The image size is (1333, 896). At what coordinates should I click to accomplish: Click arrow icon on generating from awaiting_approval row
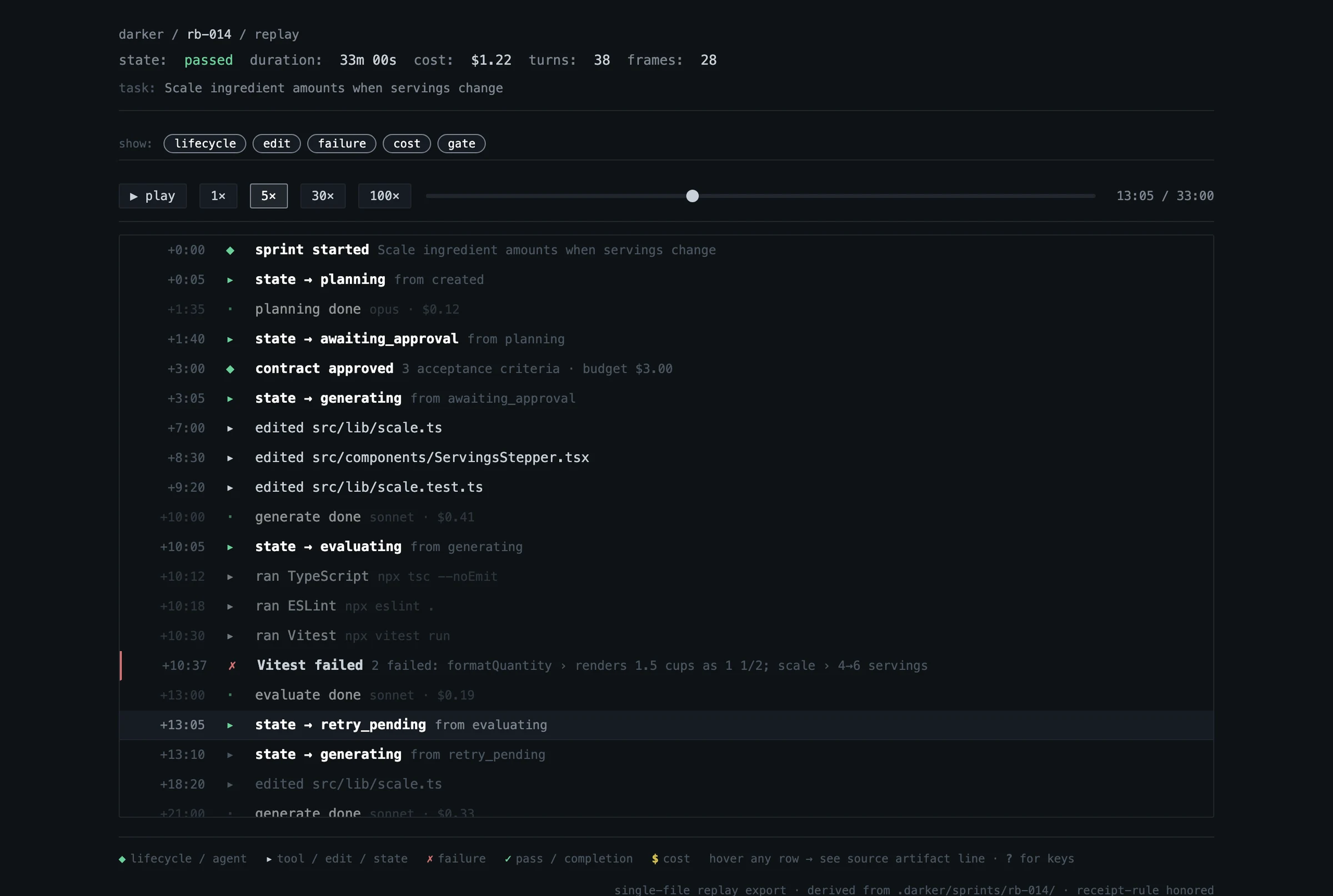point(230,399)
